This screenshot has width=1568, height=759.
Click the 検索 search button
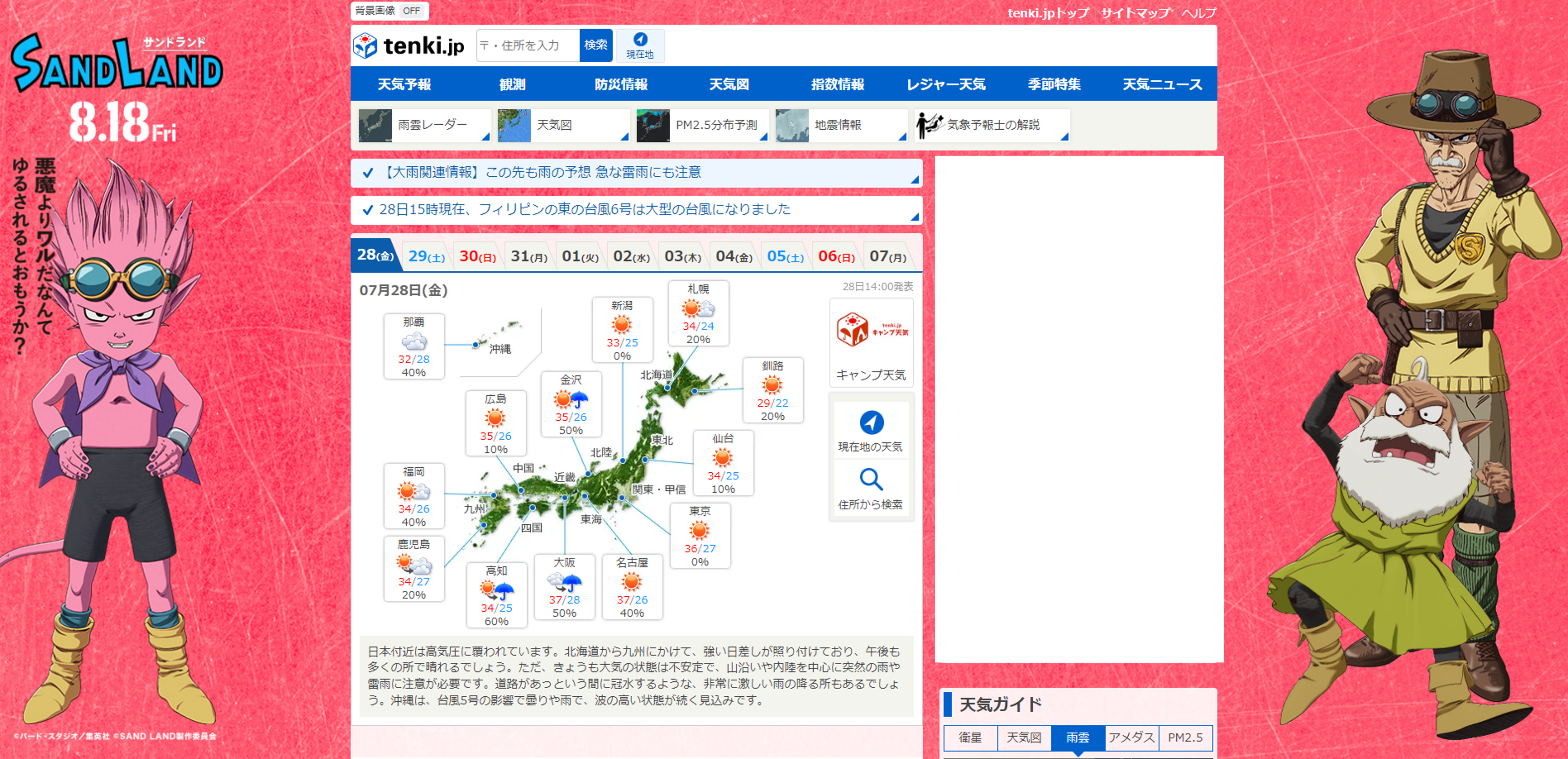[595, 46]
